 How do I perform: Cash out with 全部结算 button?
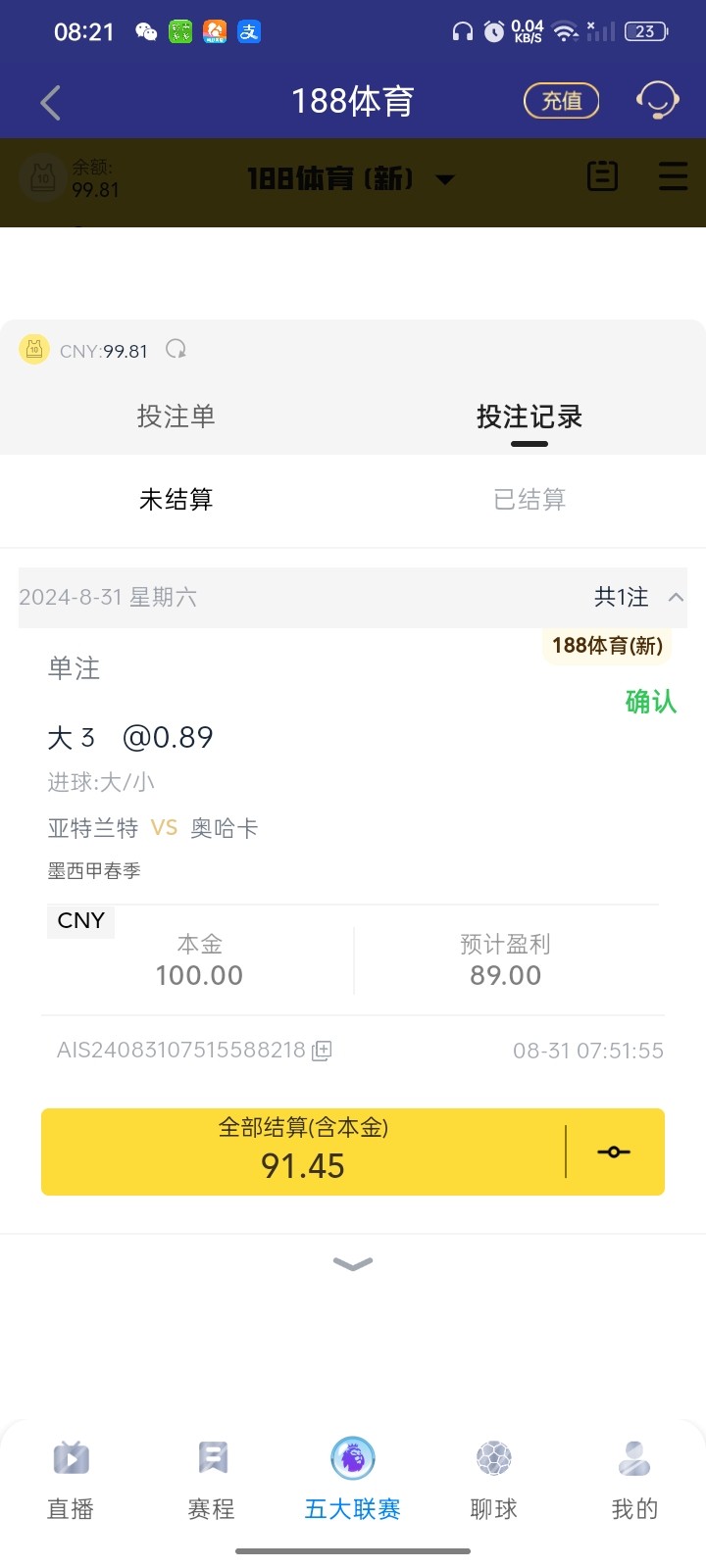click(303, 1152)
